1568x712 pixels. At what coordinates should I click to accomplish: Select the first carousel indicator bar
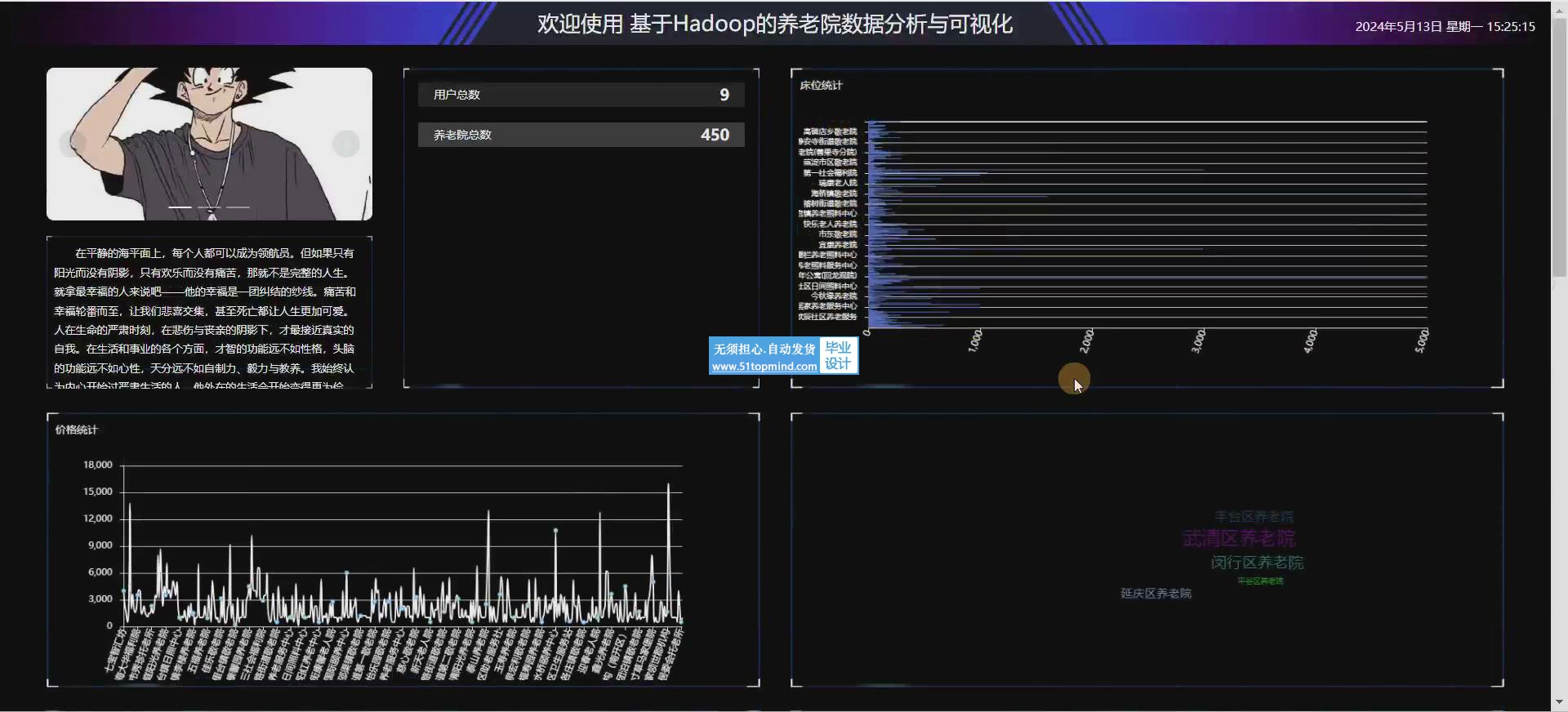tap(180, 207)
